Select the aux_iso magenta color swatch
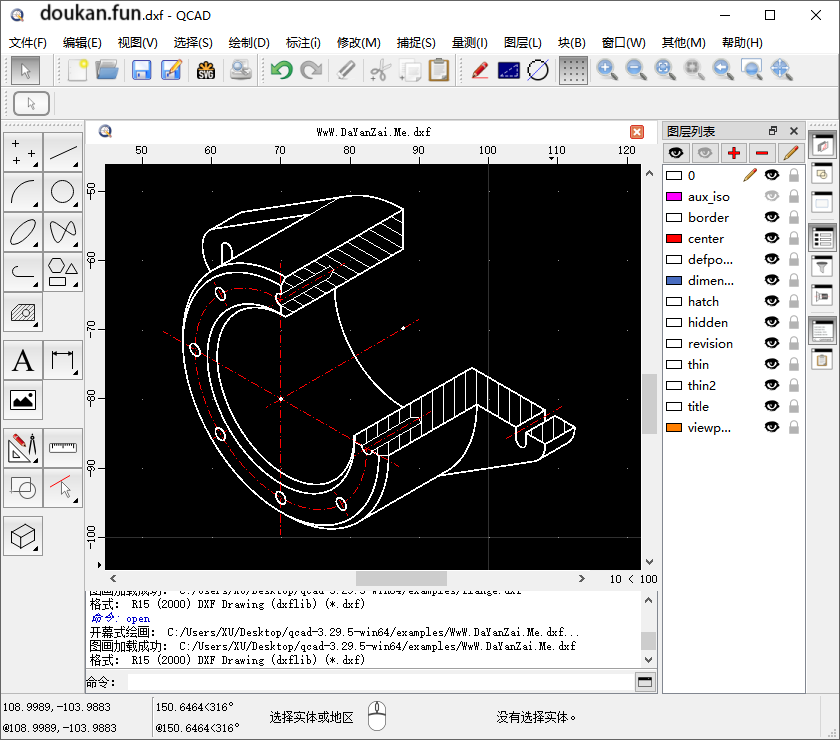The image size is (840, 740). (675, 196)
